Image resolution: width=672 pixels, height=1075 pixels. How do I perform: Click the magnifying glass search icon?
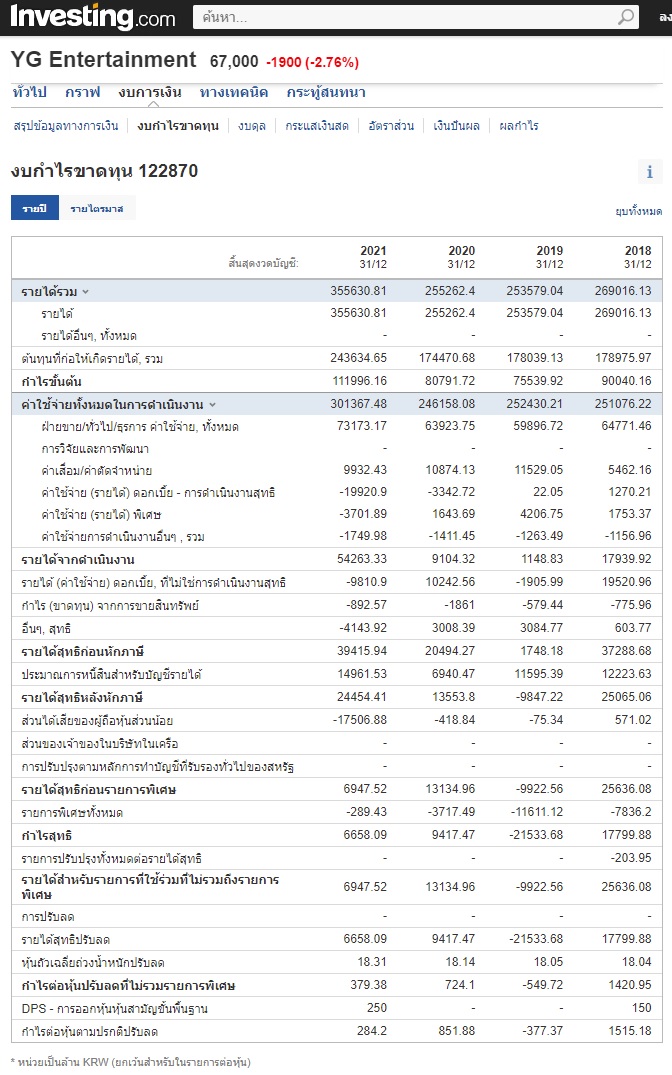pyautogui.click(x=625, y=17)
